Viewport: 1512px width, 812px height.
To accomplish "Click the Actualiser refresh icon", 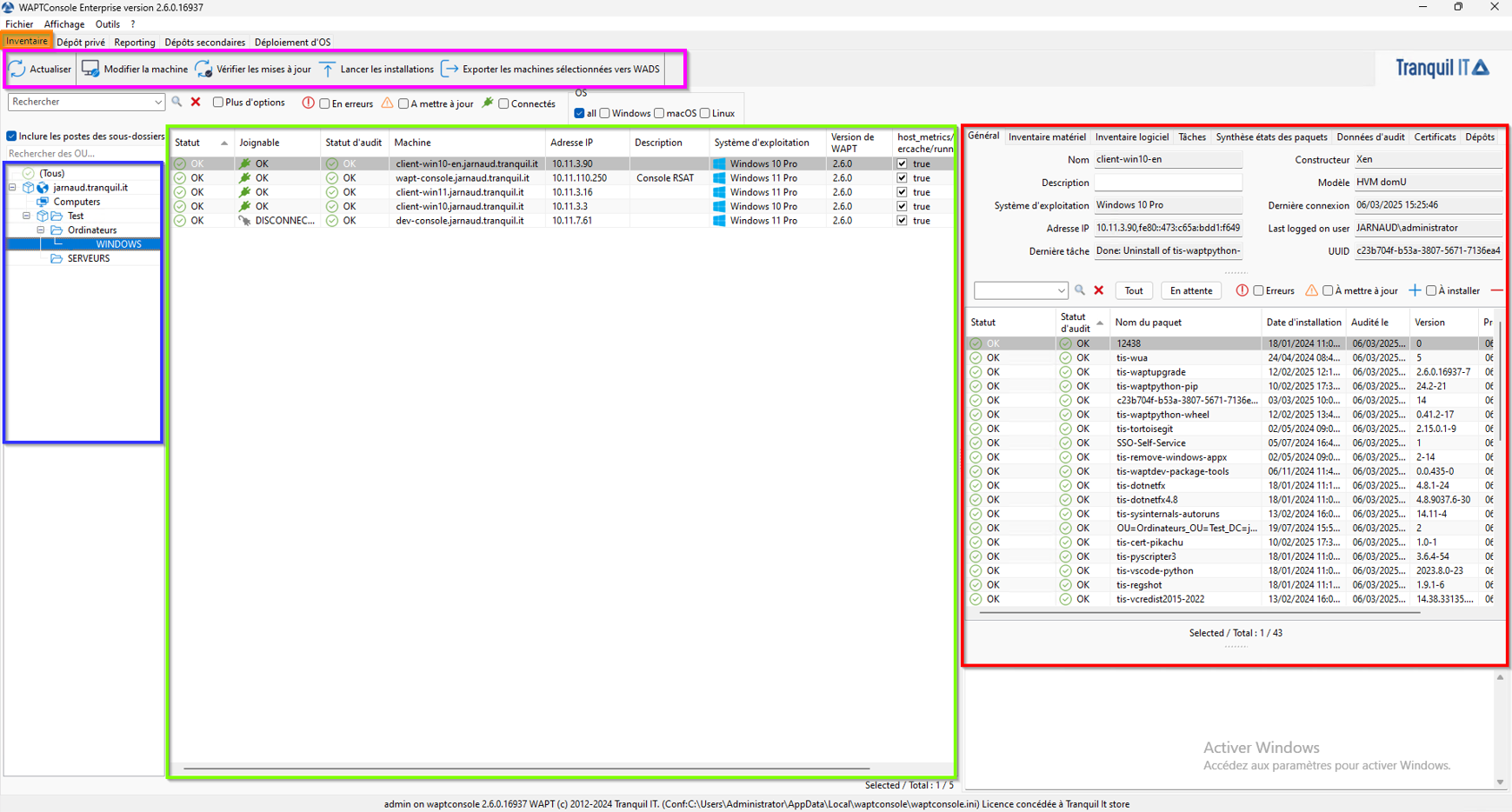I will pyautogui.click(x=17, y=70).
